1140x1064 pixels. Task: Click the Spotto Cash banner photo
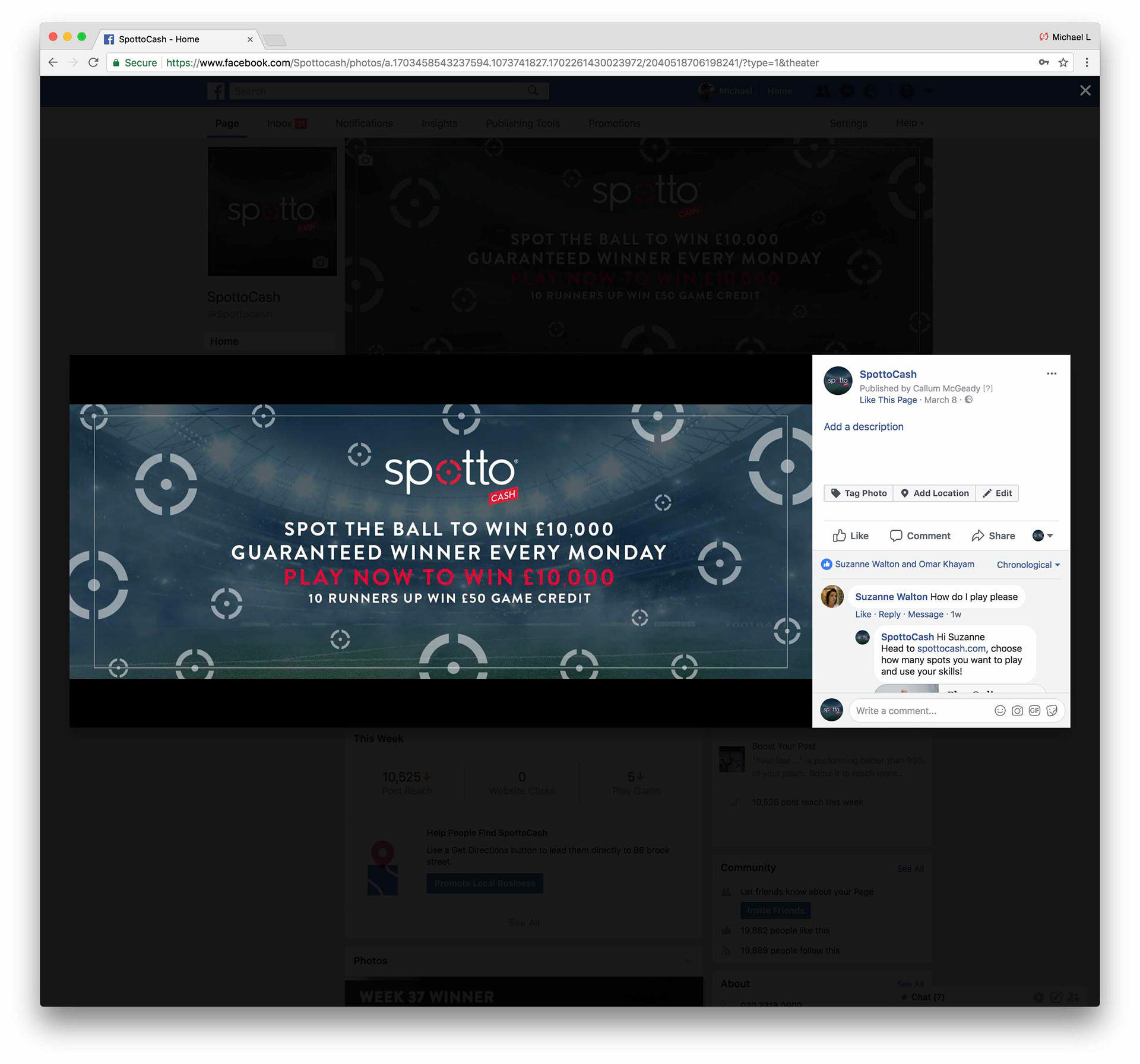point(441,541)
